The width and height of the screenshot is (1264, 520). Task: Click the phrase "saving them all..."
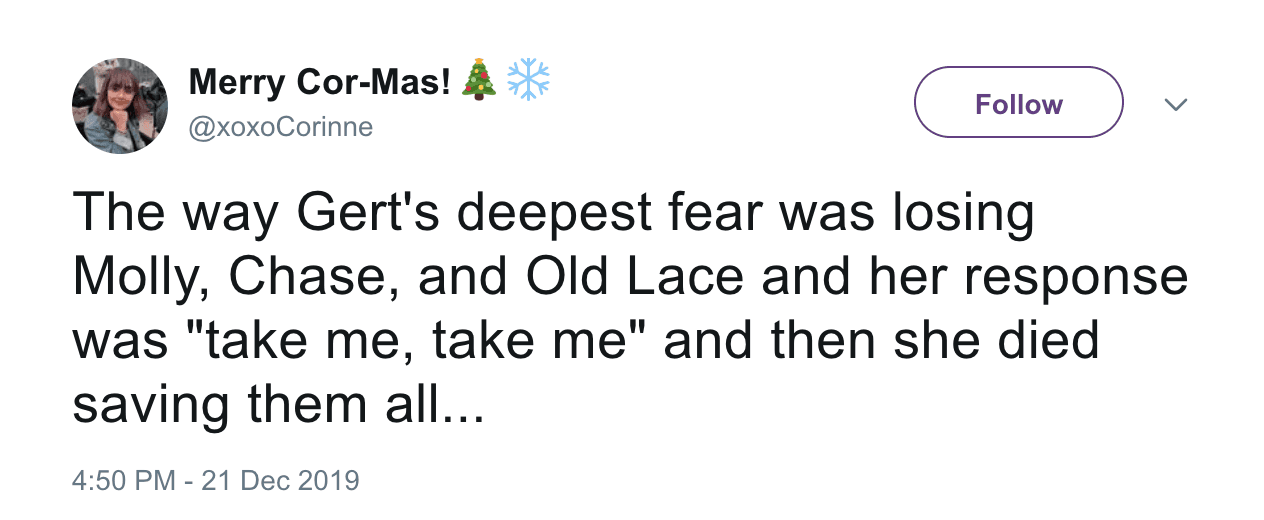point(278,405)
